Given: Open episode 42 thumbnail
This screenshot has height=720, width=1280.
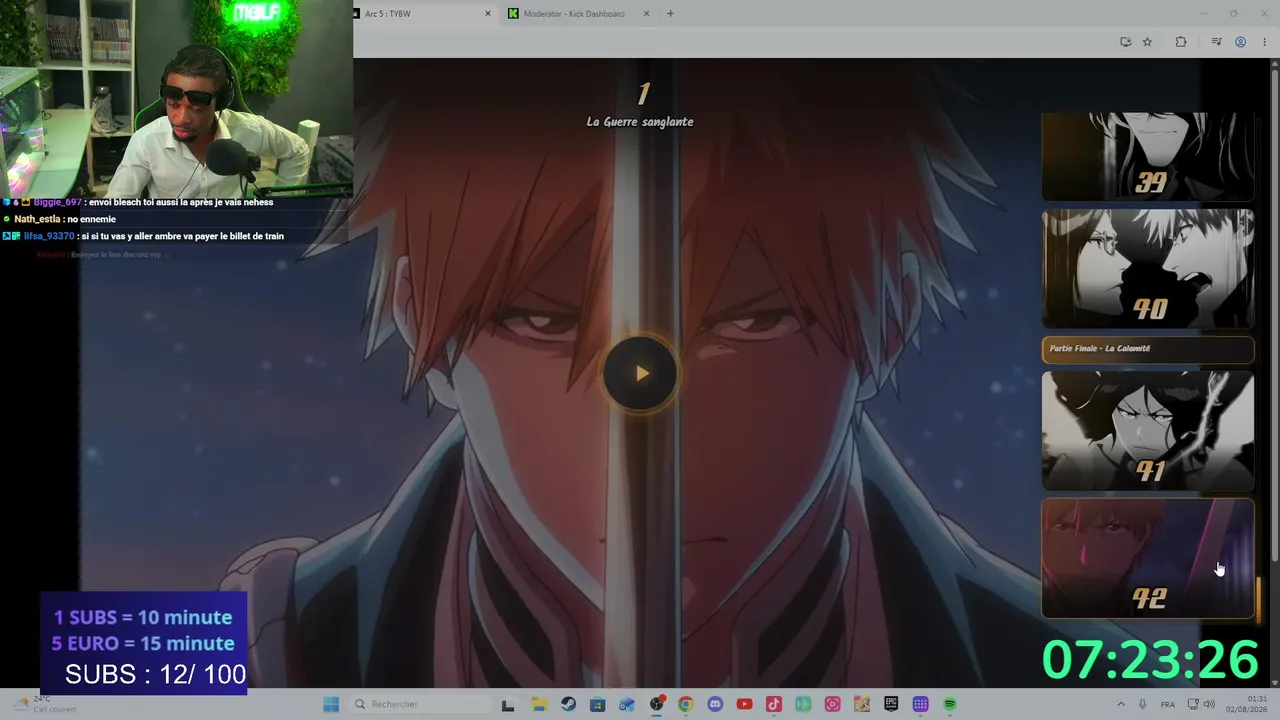Looking at the screenshot, I should [1147, 558].
